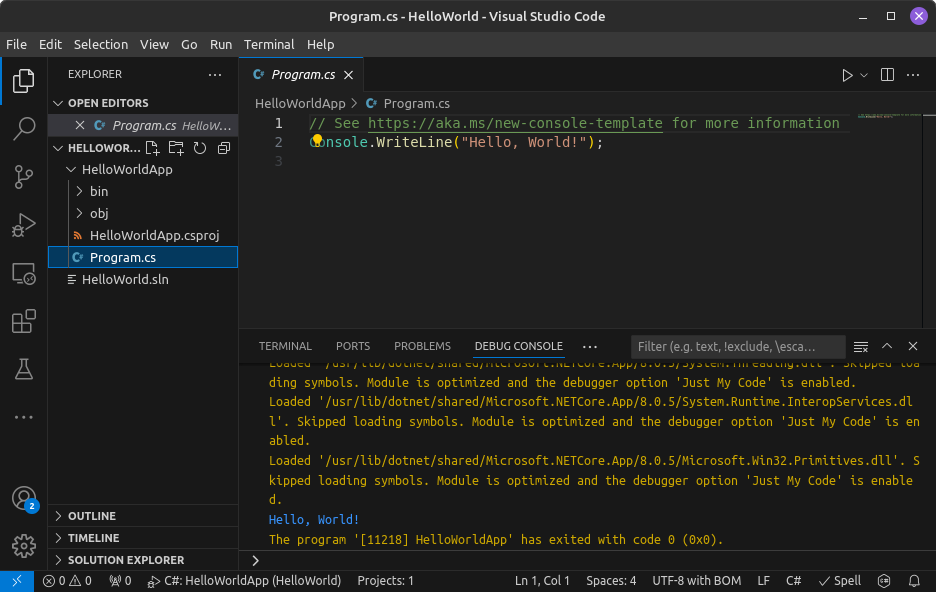
Task: Create a new file in HelloWorld folder
Action: click(x=152, y=148)
